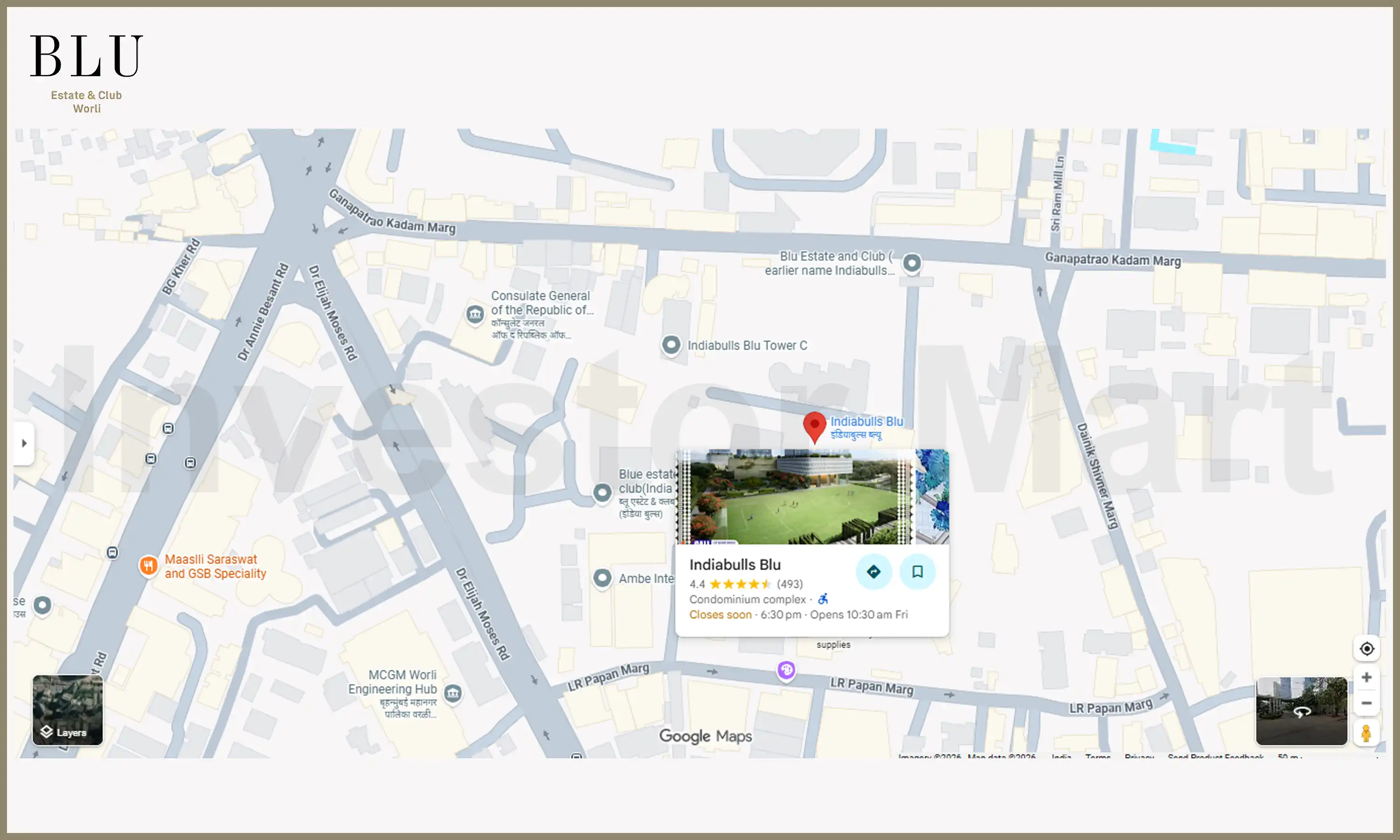Click 'Maaslli Saraswat and GSB Speciality' label
1400x840 pixels.
[215, 566]
